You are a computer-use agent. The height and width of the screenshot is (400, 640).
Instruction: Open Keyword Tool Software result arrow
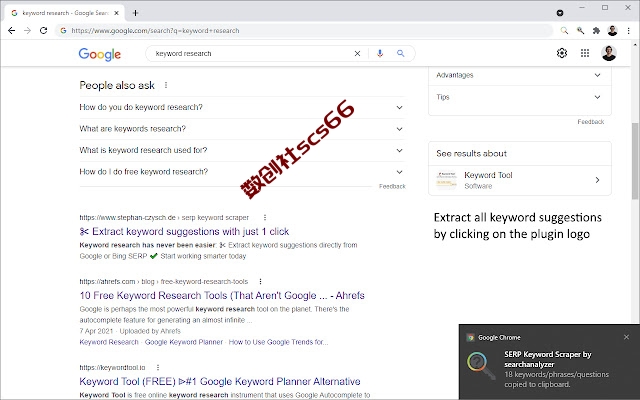(x=598, y=180)
